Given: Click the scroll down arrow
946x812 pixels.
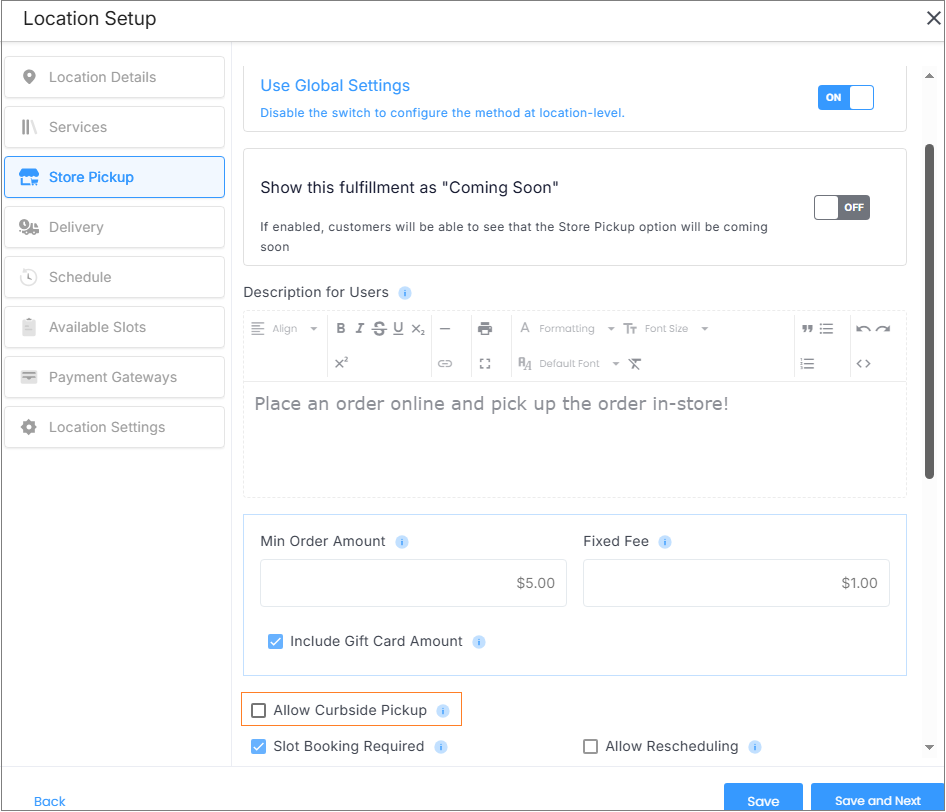Looking at the screenshot, I should click(929, 747).
